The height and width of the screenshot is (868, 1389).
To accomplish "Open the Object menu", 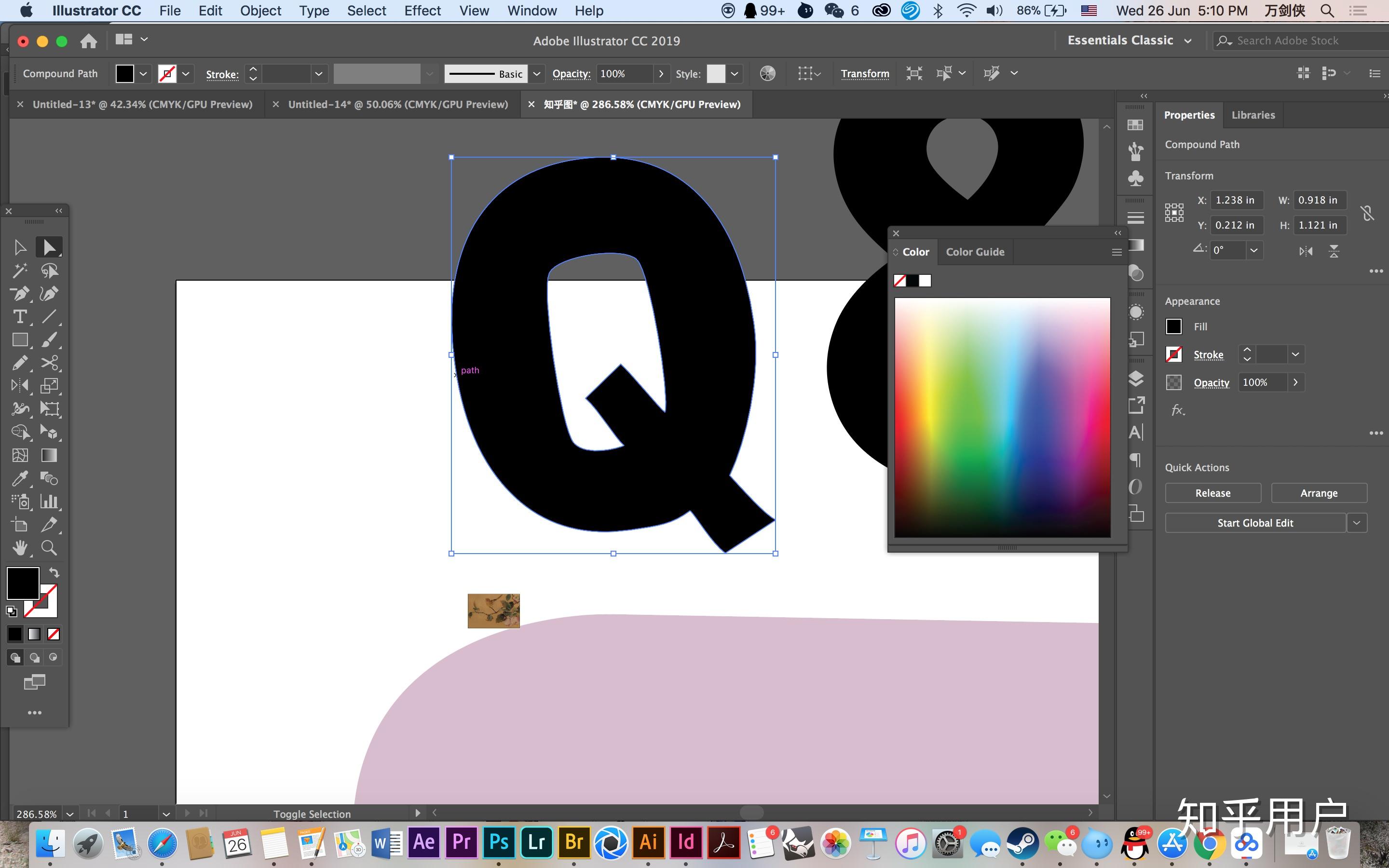I will point(260,11).
